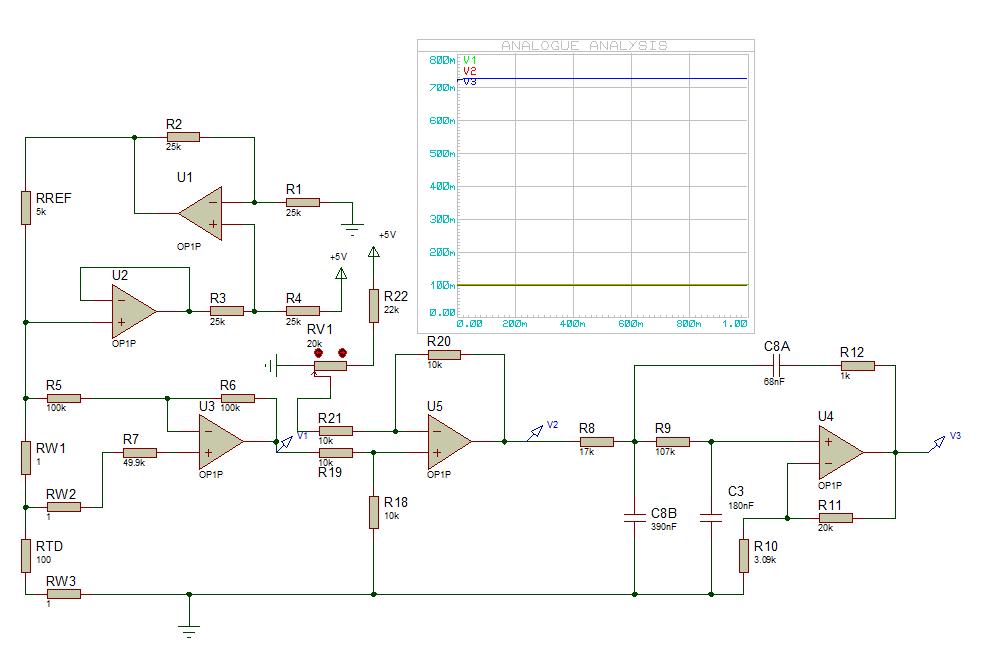Click resistor R1 25k

[x=302, y=203]
